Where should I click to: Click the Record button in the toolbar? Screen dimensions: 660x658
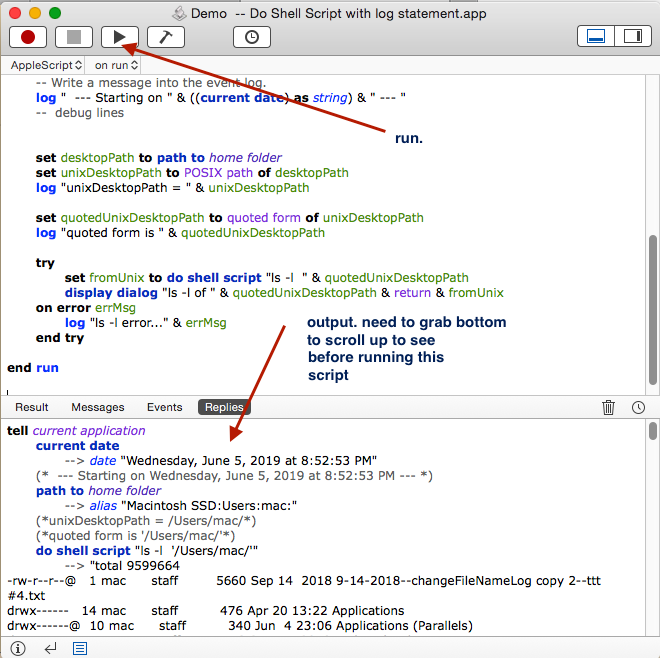tap(28, 37)
